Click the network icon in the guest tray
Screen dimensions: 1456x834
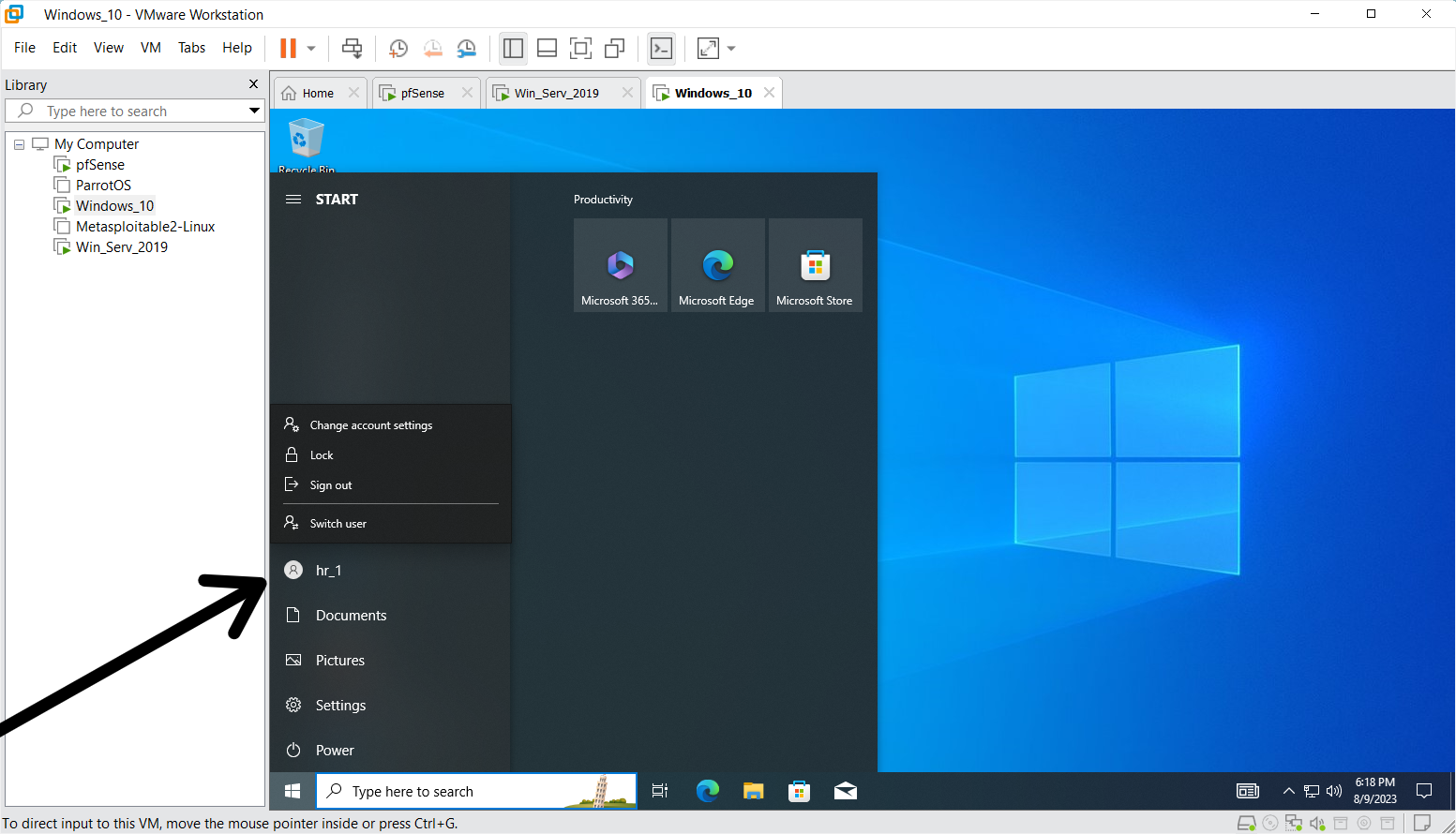coord(1312,792)
